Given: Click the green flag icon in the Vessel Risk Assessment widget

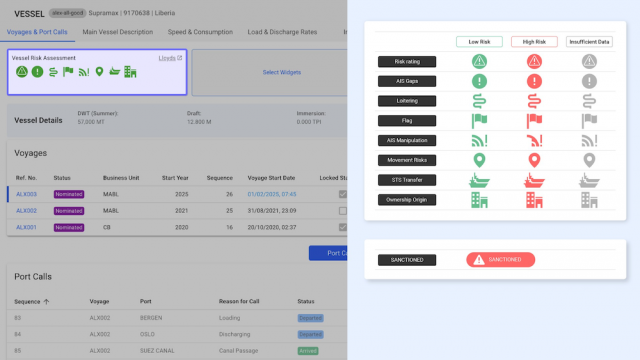Looking at the screenshot, I should (x=68, y=72).
